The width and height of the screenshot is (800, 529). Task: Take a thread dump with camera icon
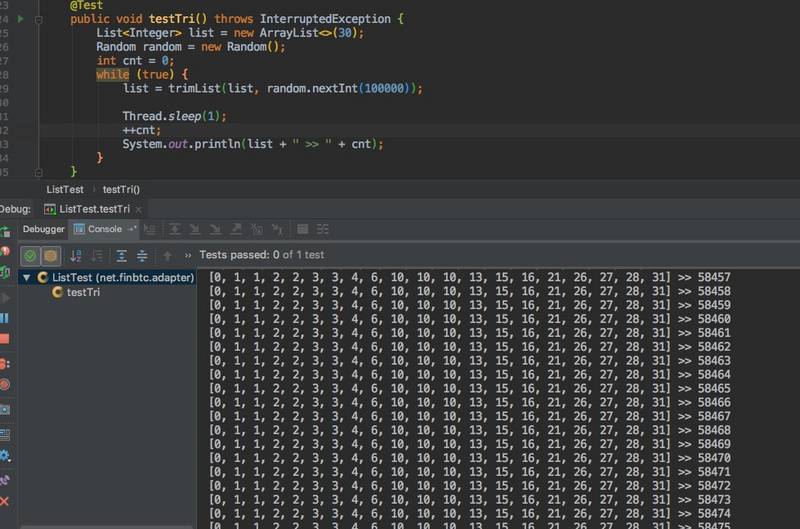tap(5, 409)
